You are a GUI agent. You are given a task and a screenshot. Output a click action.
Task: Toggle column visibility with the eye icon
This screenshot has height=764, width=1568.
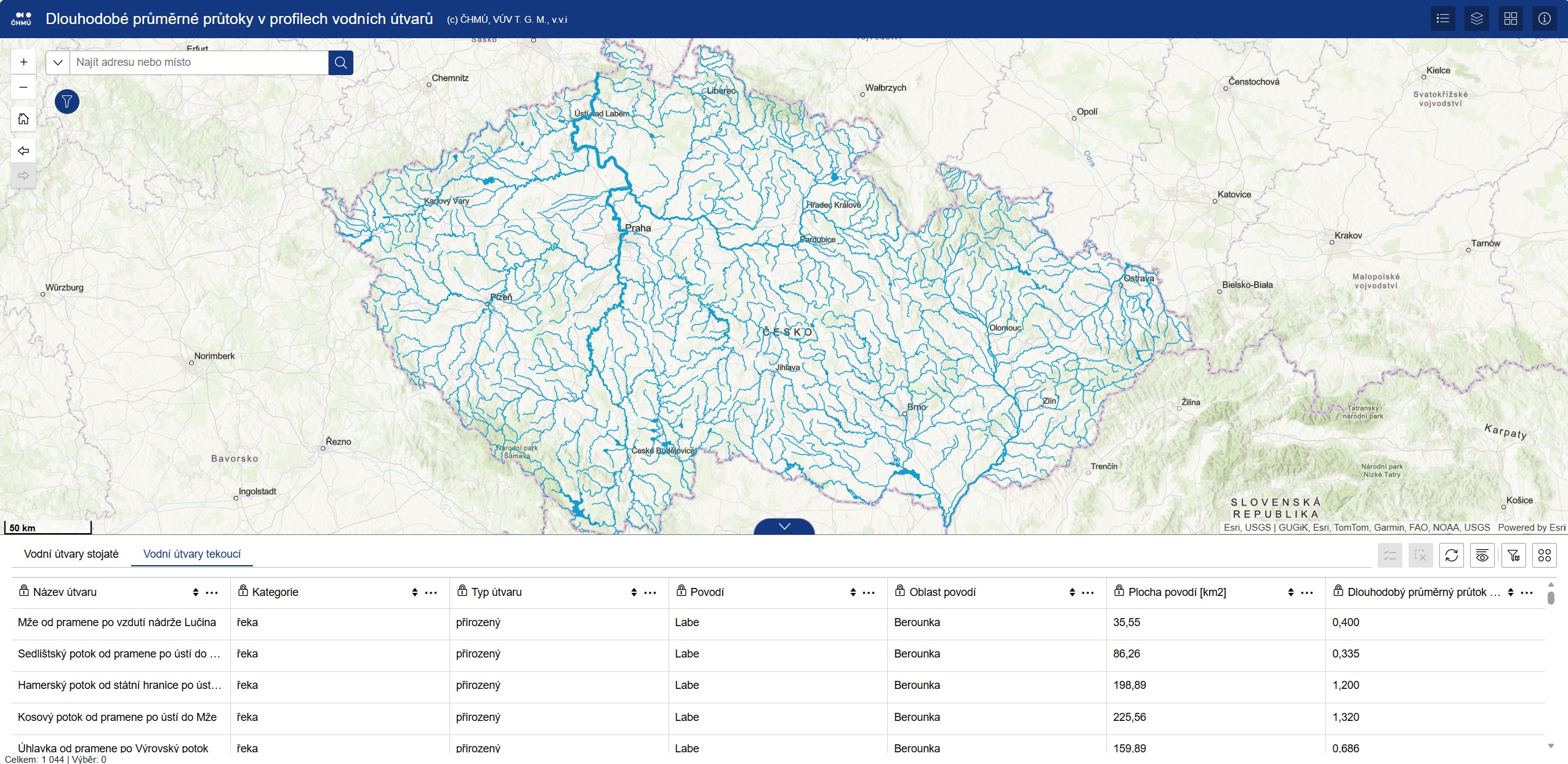click(1482, 555)
